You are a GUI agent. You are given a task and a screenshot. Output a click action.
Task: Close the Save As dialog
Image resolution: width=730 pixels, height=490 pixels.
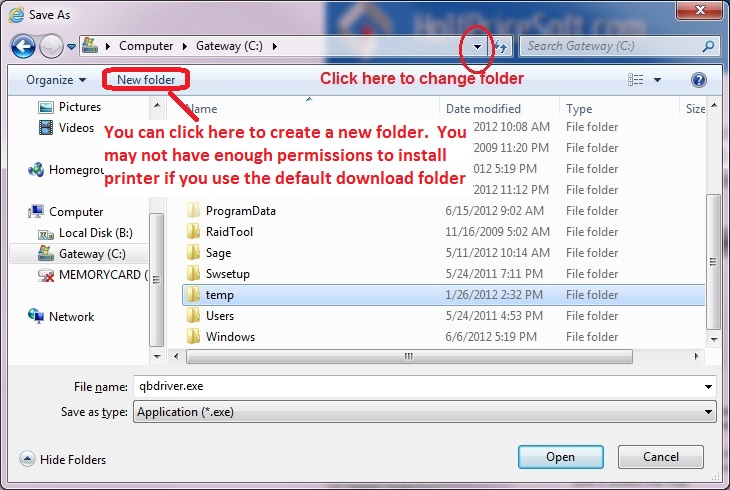(700, 10)
